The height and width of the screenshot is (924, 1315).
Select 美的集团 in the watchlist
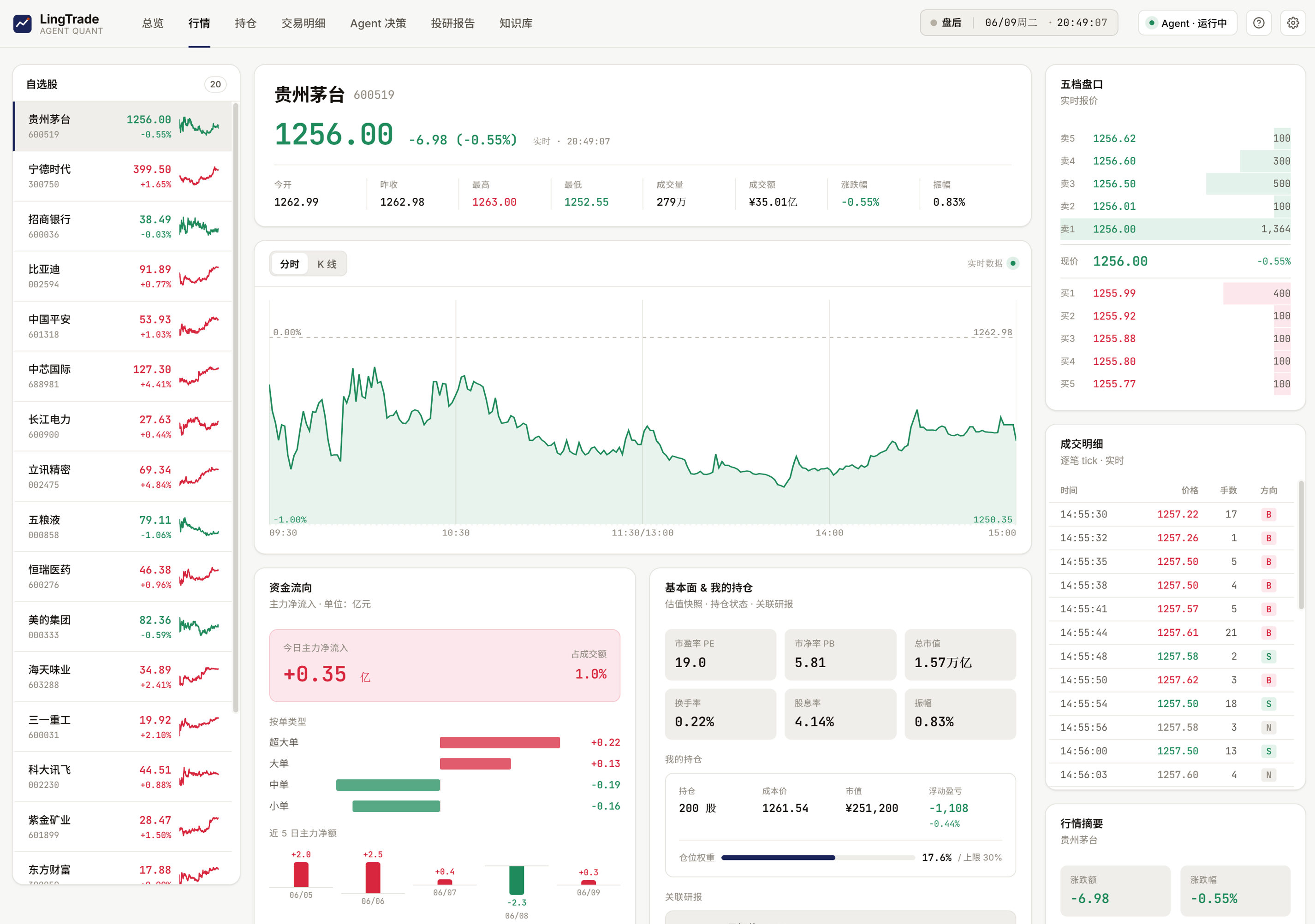point(123,627)
